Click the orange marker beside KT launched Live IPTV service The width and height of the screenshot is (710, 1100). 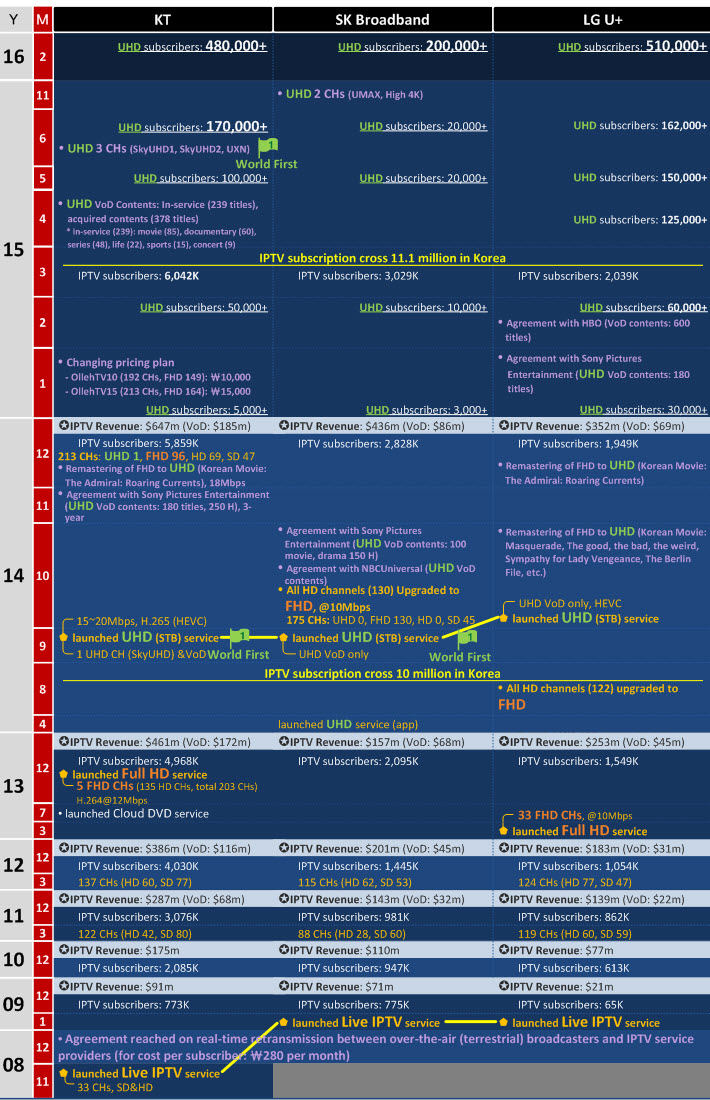64,1073
